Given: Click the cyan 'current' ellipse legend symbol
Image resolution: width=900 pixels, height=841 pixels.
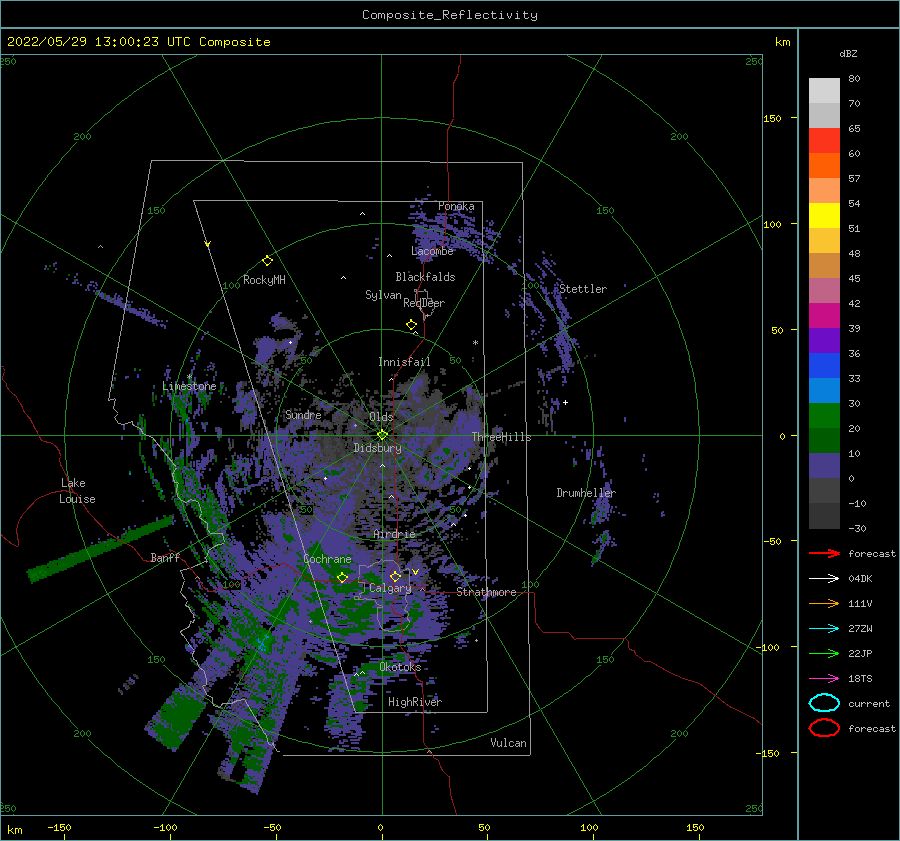Looking at the screenshot, I should (825, 703).
